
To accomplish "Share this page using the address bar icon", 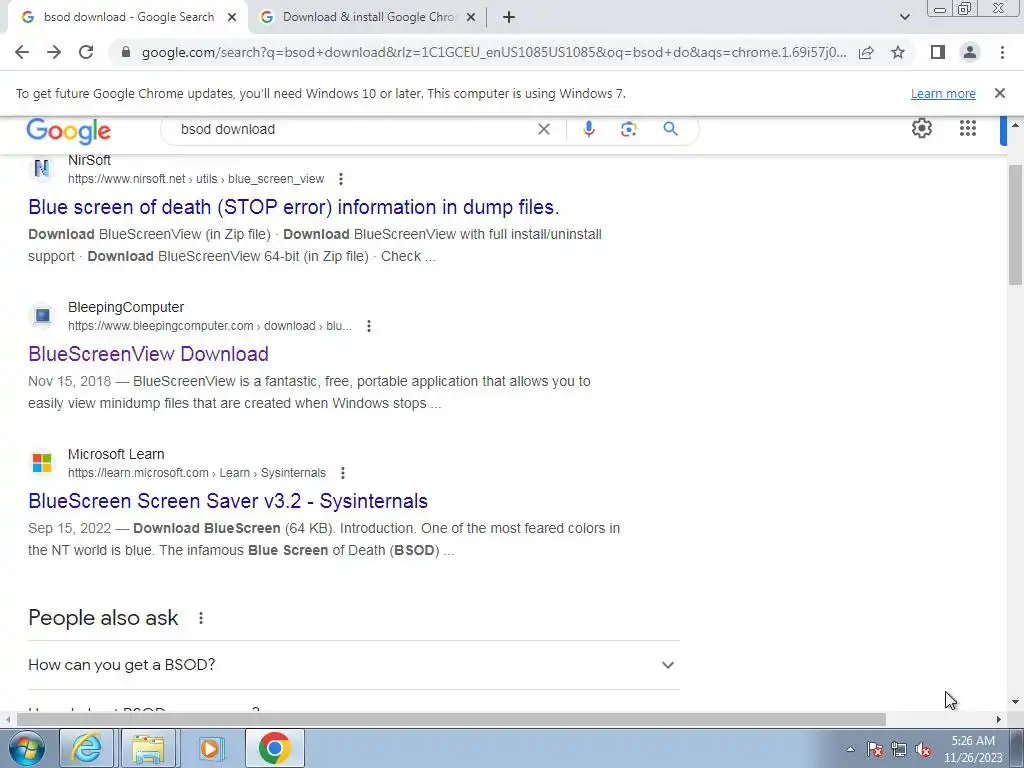I will (866, 52).
